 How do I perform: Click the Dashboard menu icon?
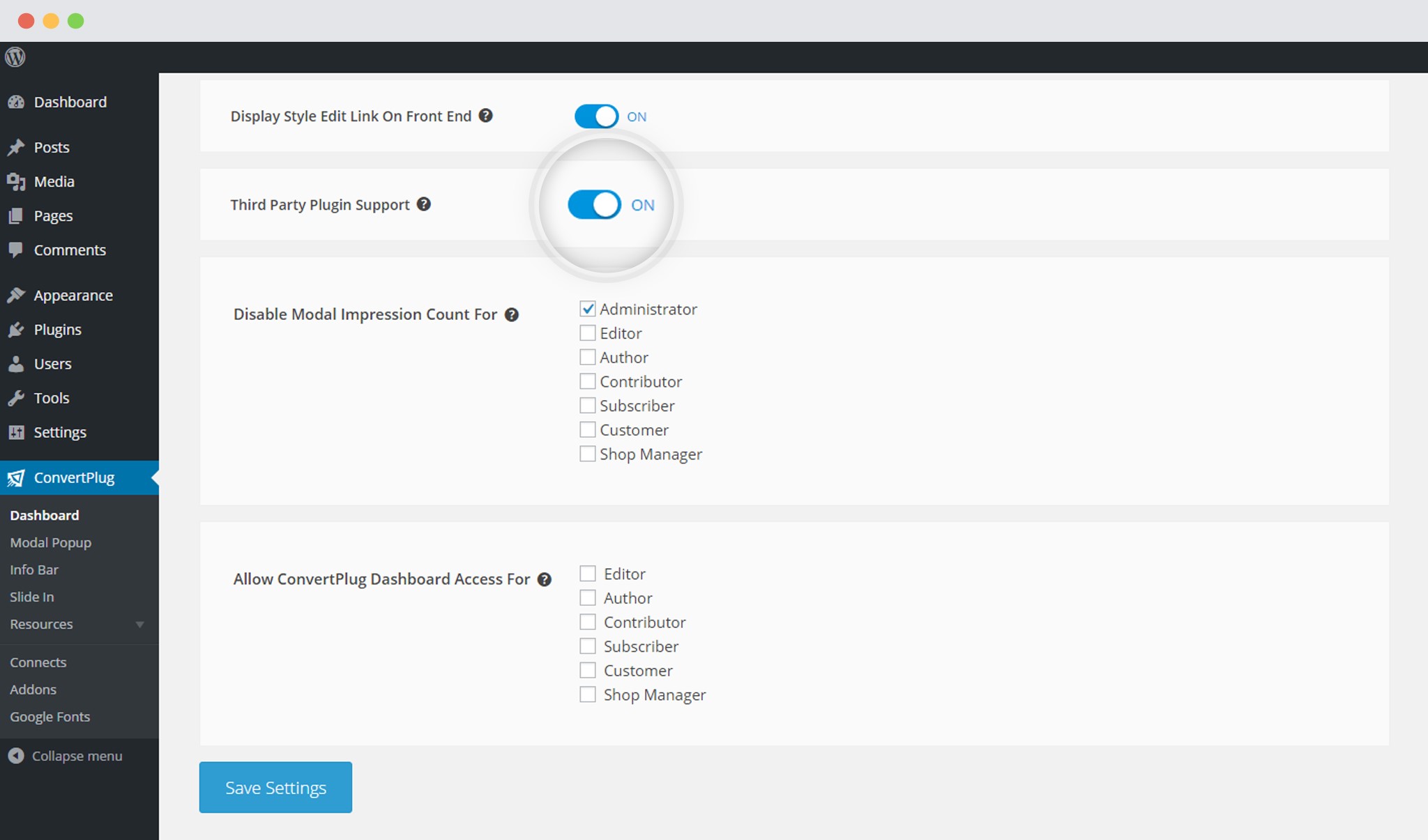pyautogui.click(x=19, y=101)
